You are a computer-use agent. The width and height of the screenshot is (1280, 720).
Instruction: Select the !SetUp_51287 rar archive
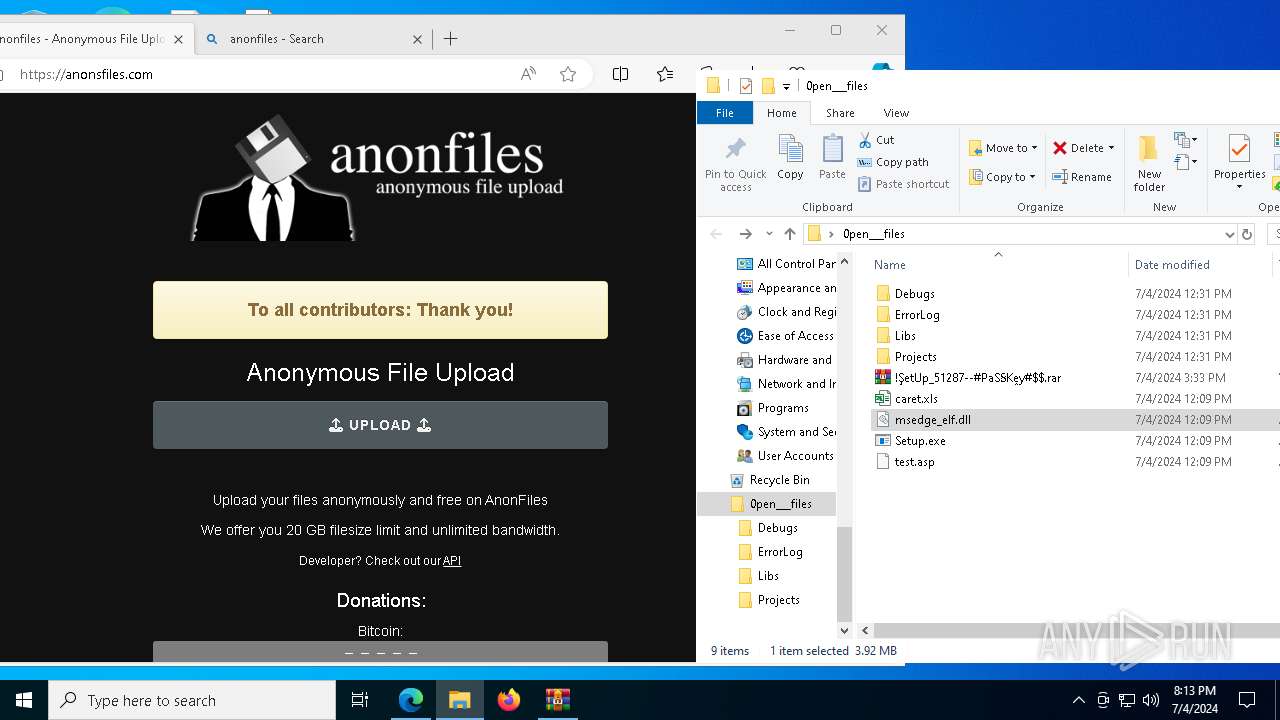[977, 378]
